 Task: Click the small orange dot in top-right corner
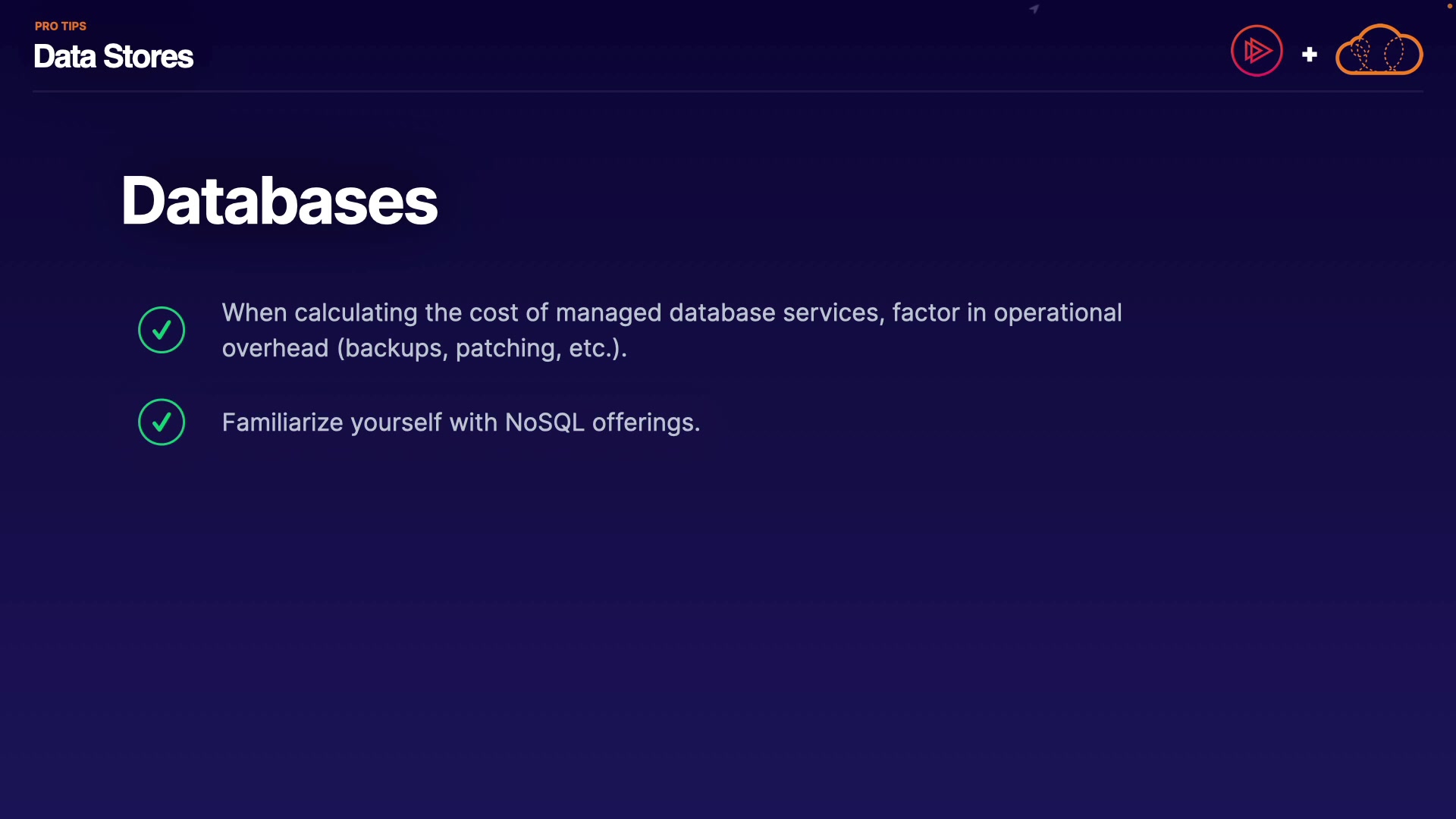1449,6
